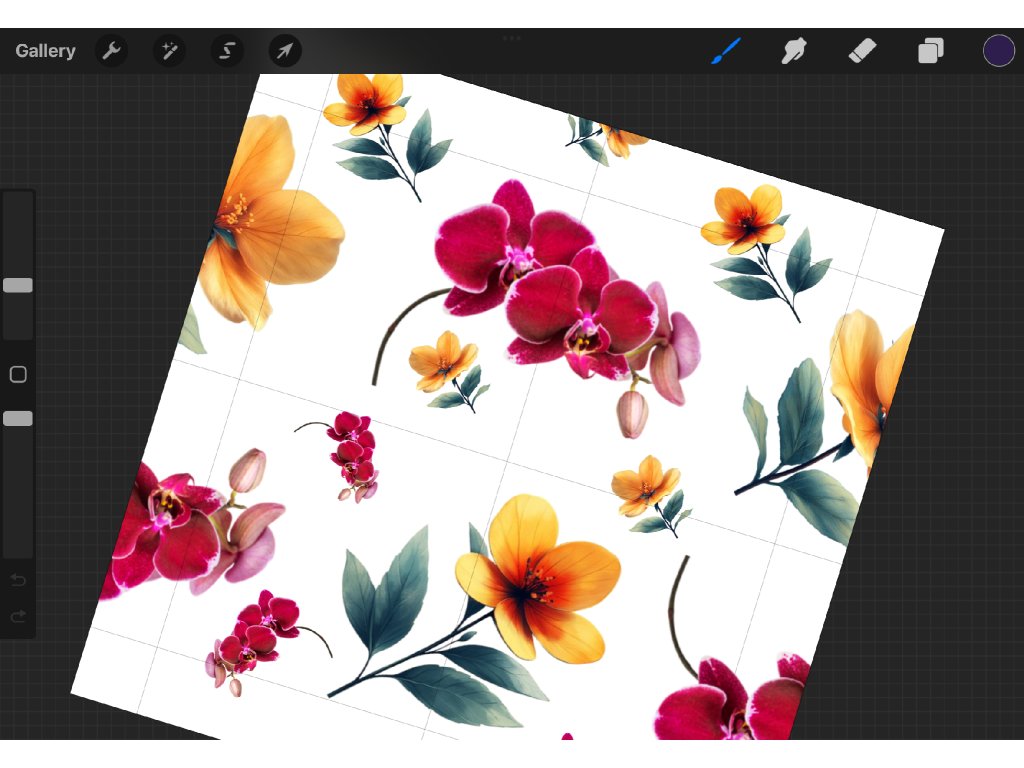The width and height of the screenshot is (1024, 768).
Task: Select the Smudge finger tool
Action: pyautogui.click(x=794, y=51)
